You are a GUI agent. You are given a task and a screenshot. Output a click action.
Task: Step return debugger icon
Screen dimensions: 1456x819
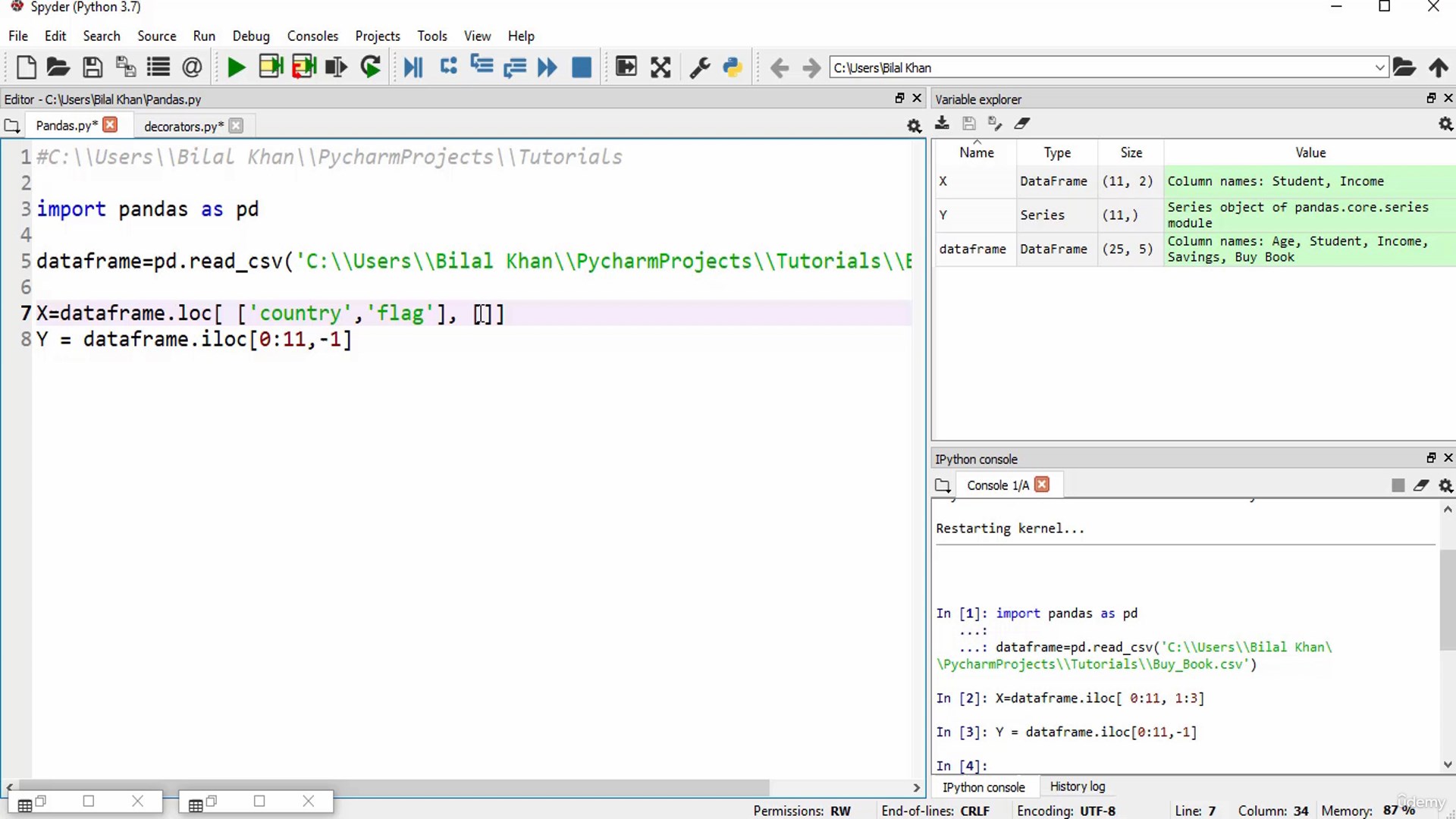(x=514, y=67)
